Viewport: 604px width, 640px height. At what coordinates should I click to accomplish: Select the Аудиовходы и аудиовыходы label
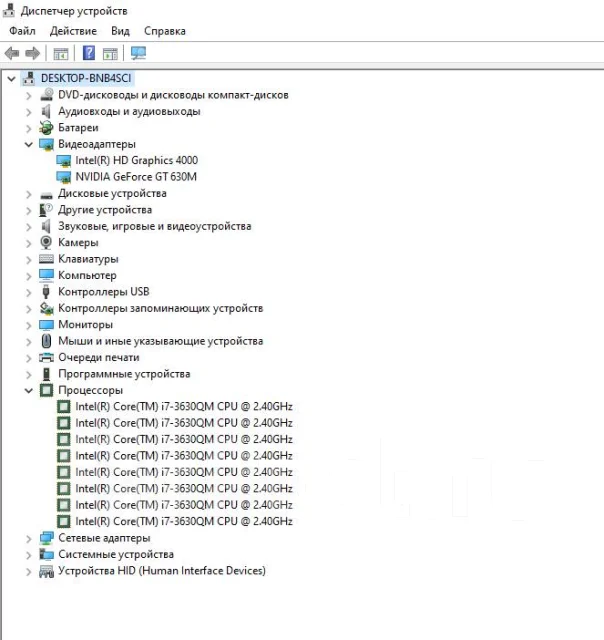pos(129,111)
